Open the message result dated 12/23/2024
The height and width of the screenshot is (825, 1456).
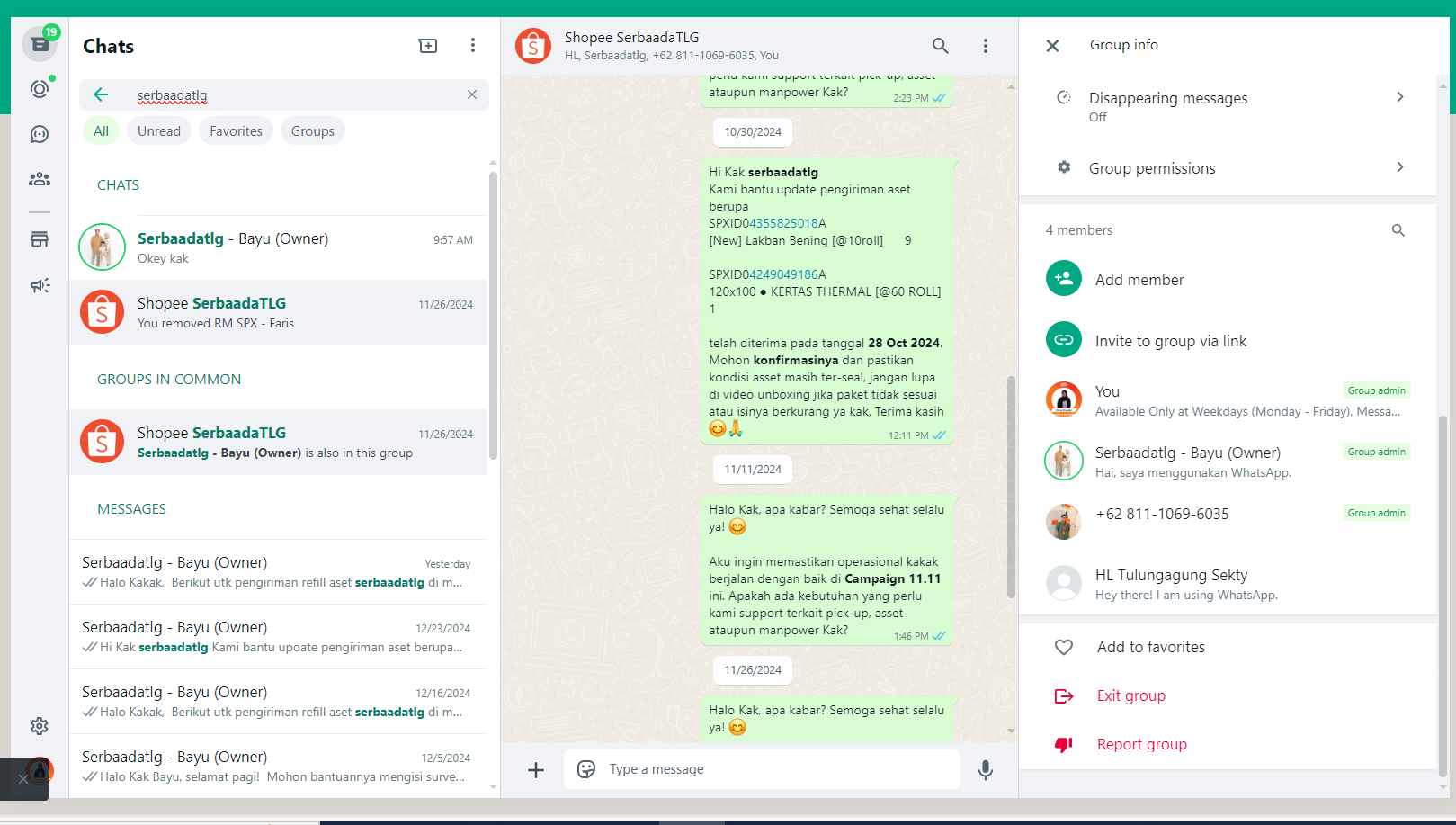coord(278,636)
